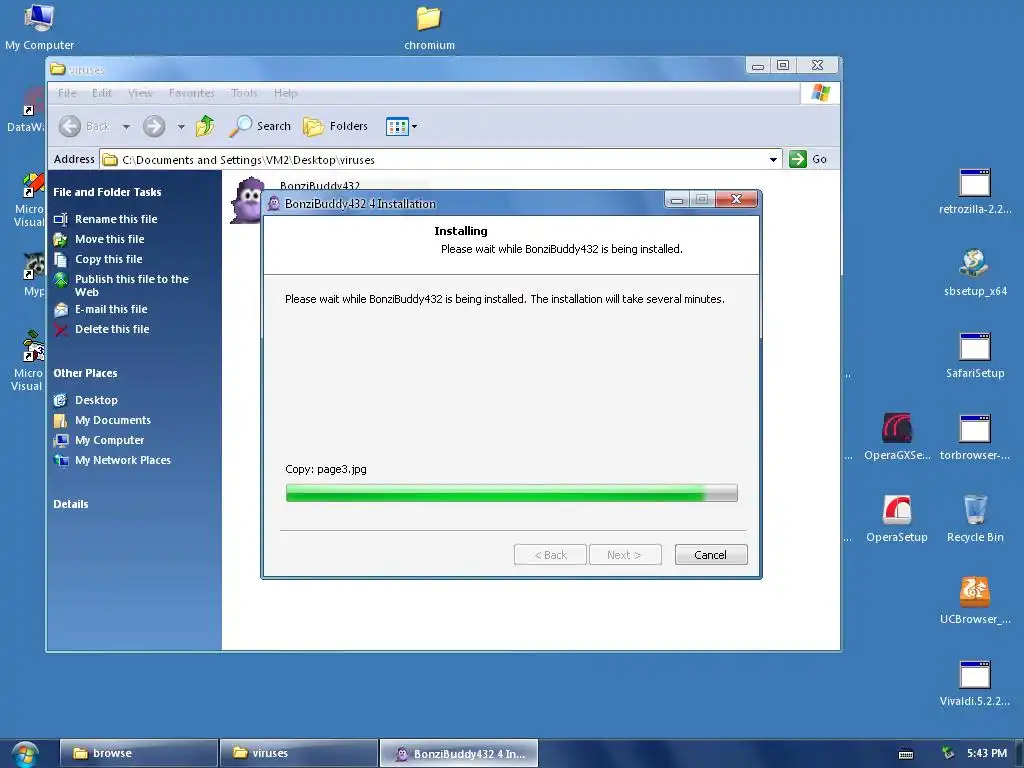Viewport: 1024px width, 768px height.
Task: Select the BonziBuddy432 purple gorilla file icon
Action: click(x=248, y=201)
